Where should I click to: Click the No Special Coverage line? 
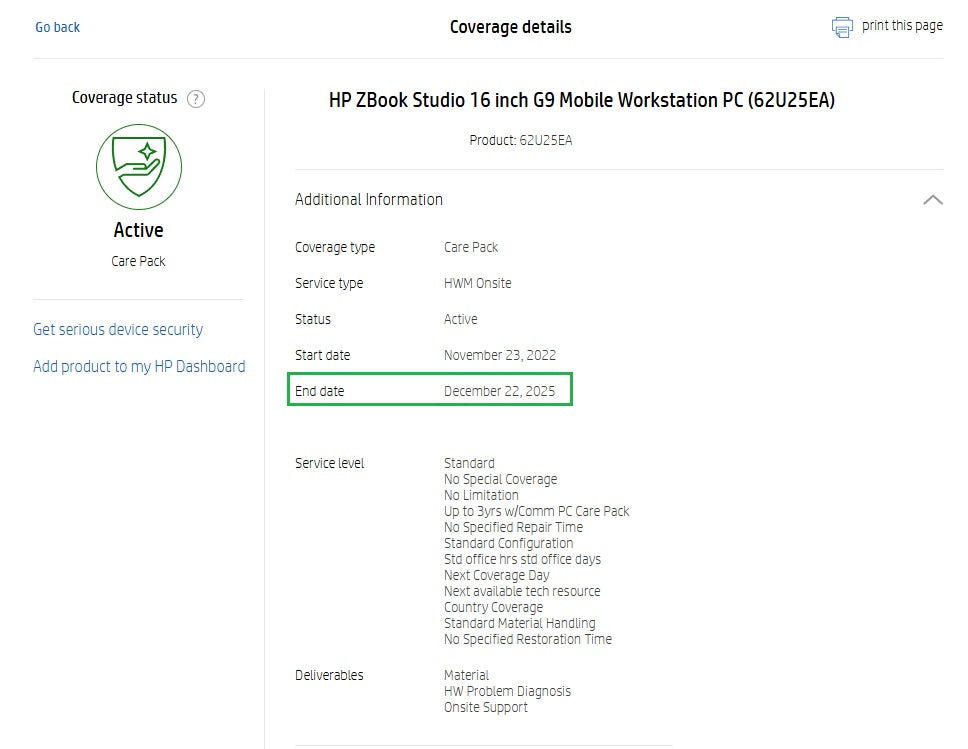(x=501, y=479)
